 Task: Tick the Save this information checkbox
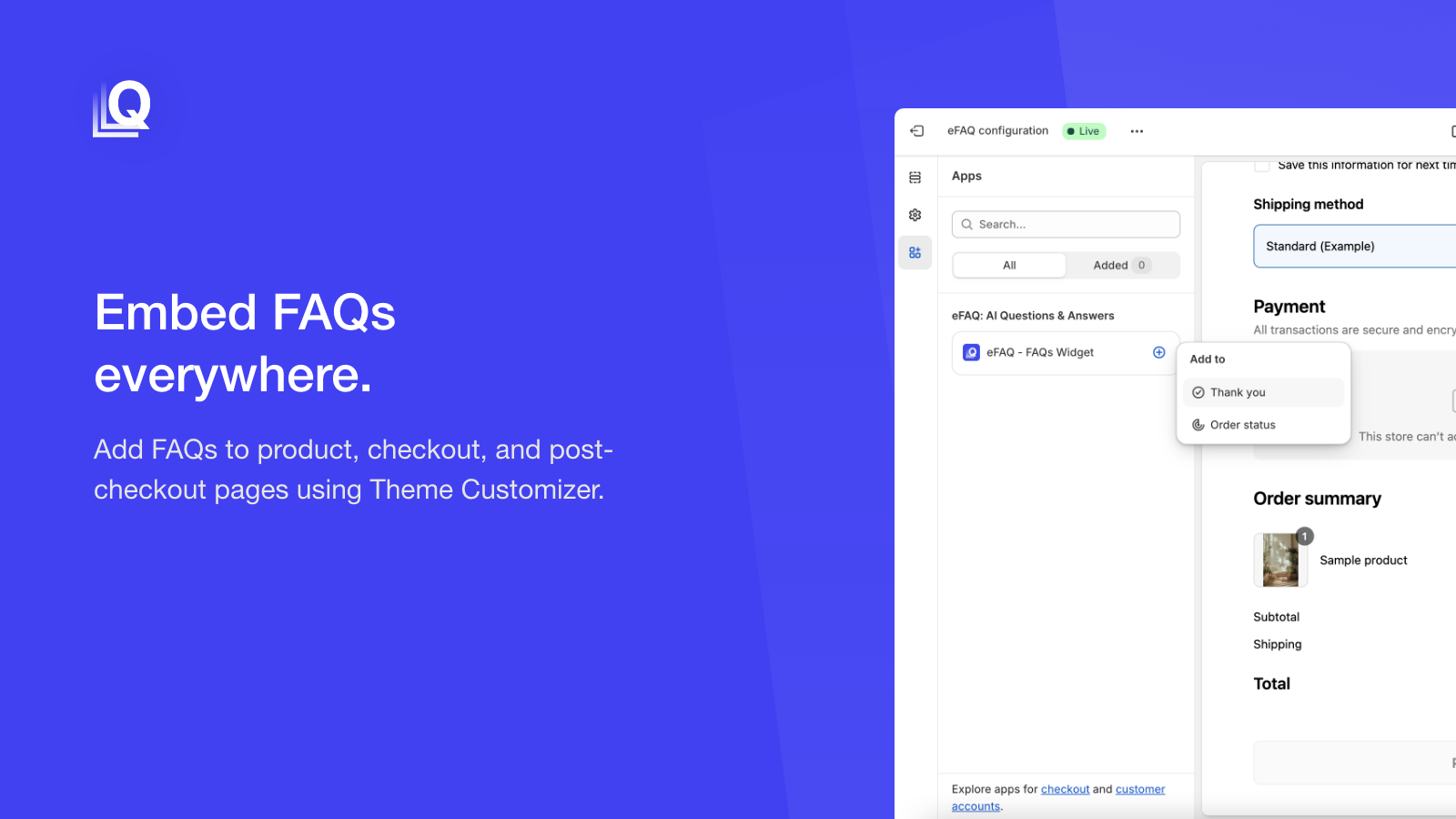[1261, 166]
